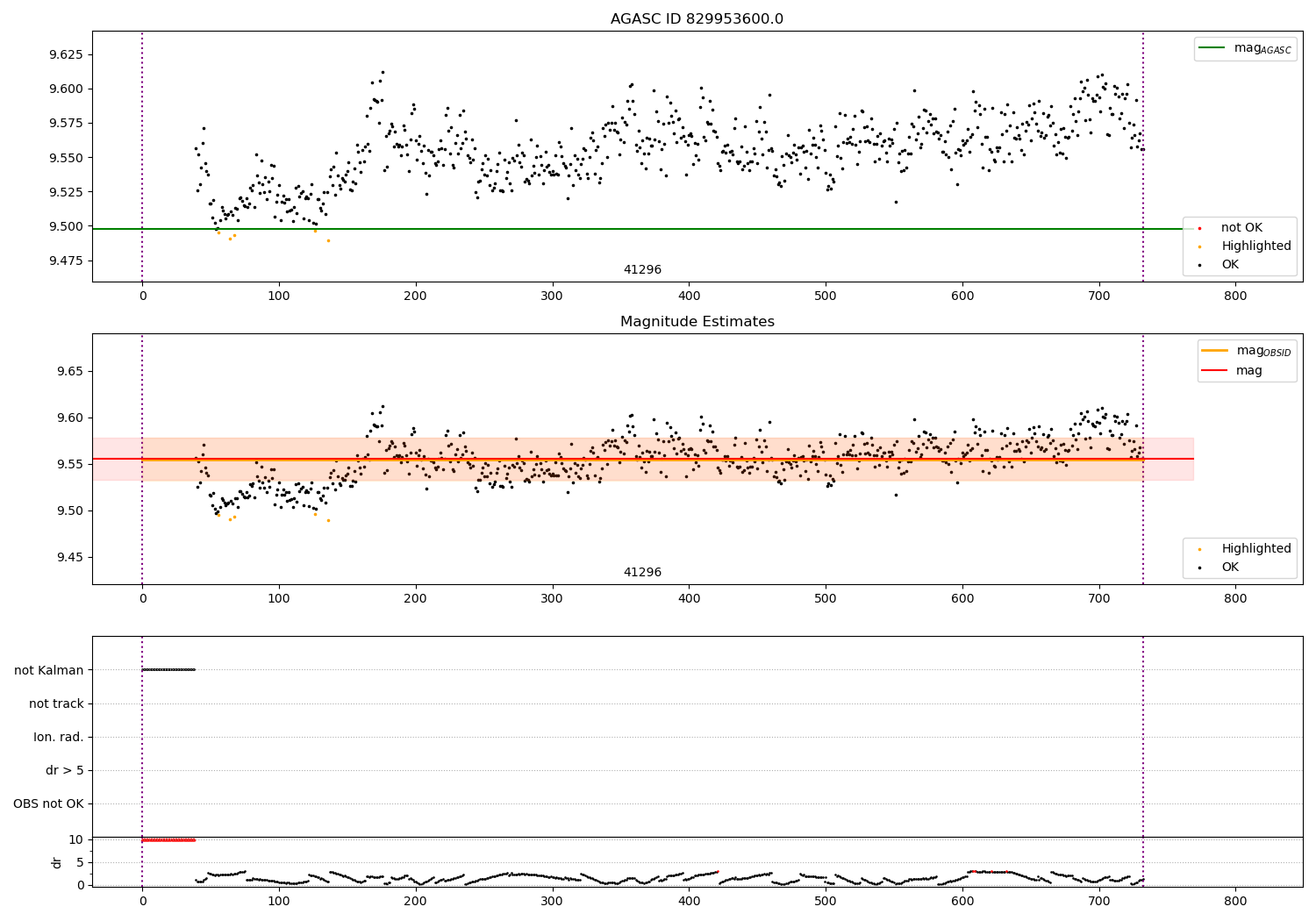
Task: Click the 200 x-tick under Magnitude Estimates plot
Action: [x=416, y=599]
